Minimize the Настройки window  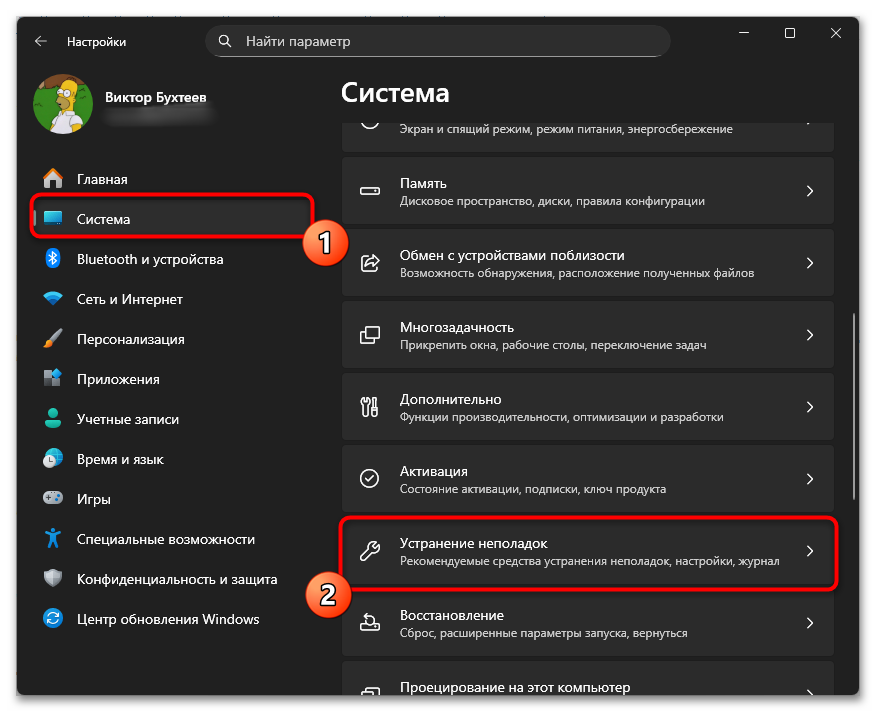[x=744, y=34]
